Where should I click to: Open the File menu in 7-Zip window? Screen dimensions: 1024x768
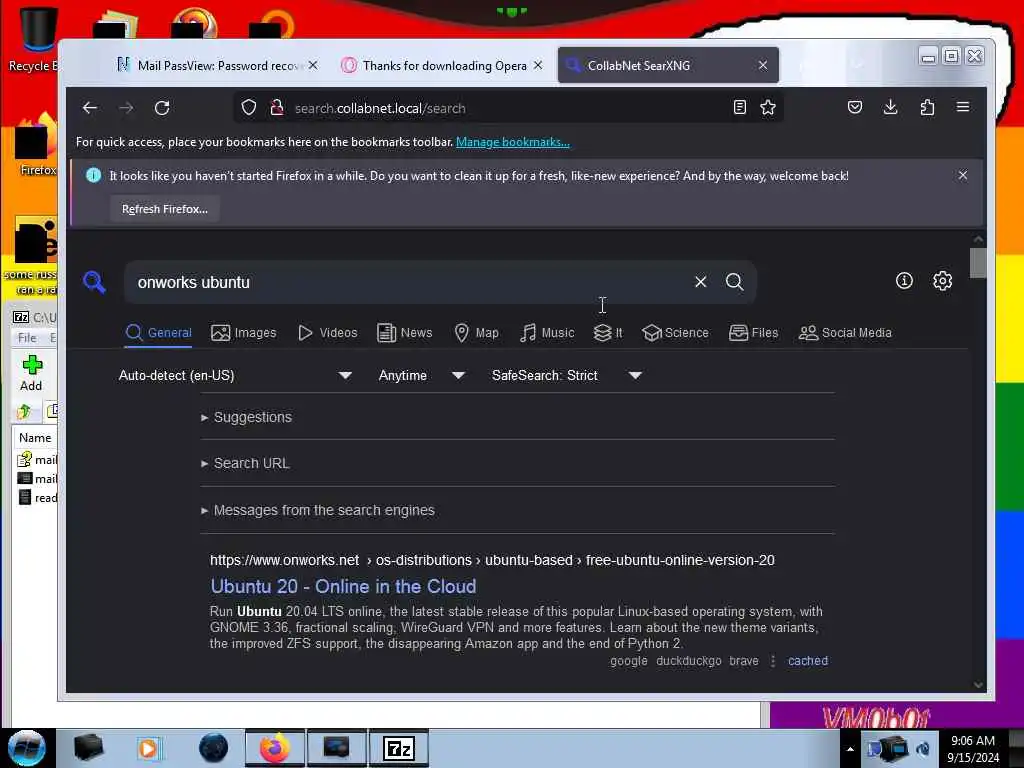[x=27, y=338]
